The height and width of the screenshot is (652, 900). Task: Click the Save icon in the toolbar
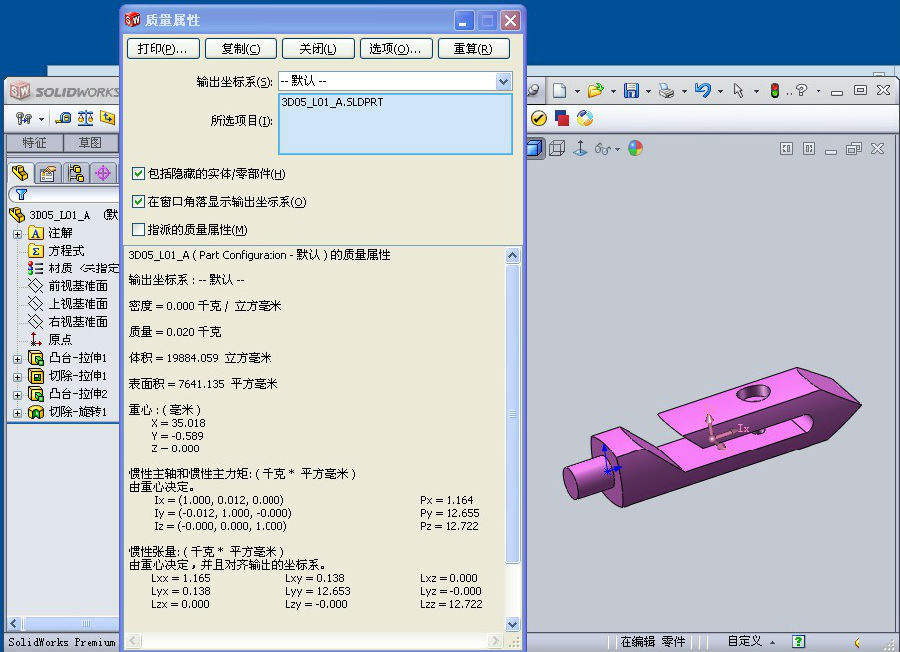(x=631, y=91)
